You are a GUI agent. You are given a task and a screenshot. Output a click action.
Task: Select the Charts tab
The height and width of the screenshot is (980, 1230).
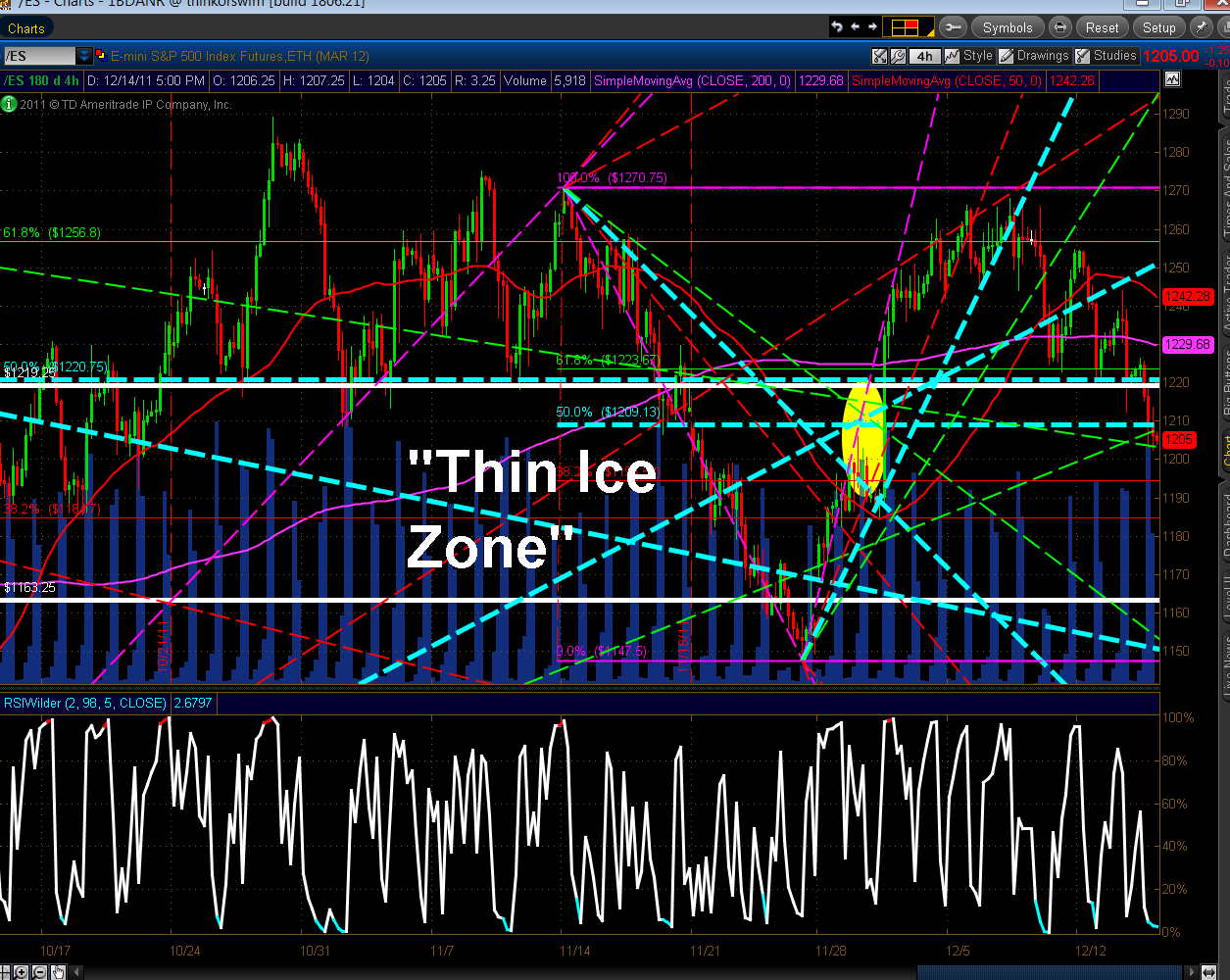pyautogui.click(x=27, y=28)
